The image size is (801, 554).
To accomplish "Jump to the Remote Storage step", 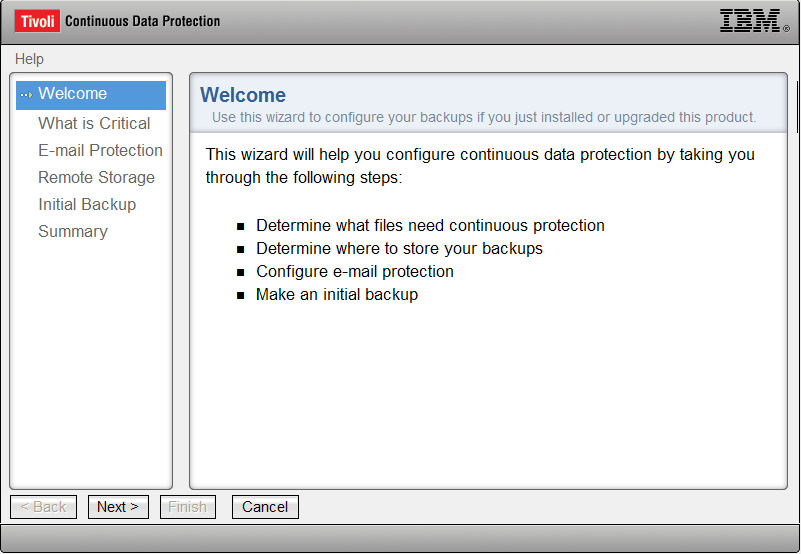I will click(x=96, y=177).
